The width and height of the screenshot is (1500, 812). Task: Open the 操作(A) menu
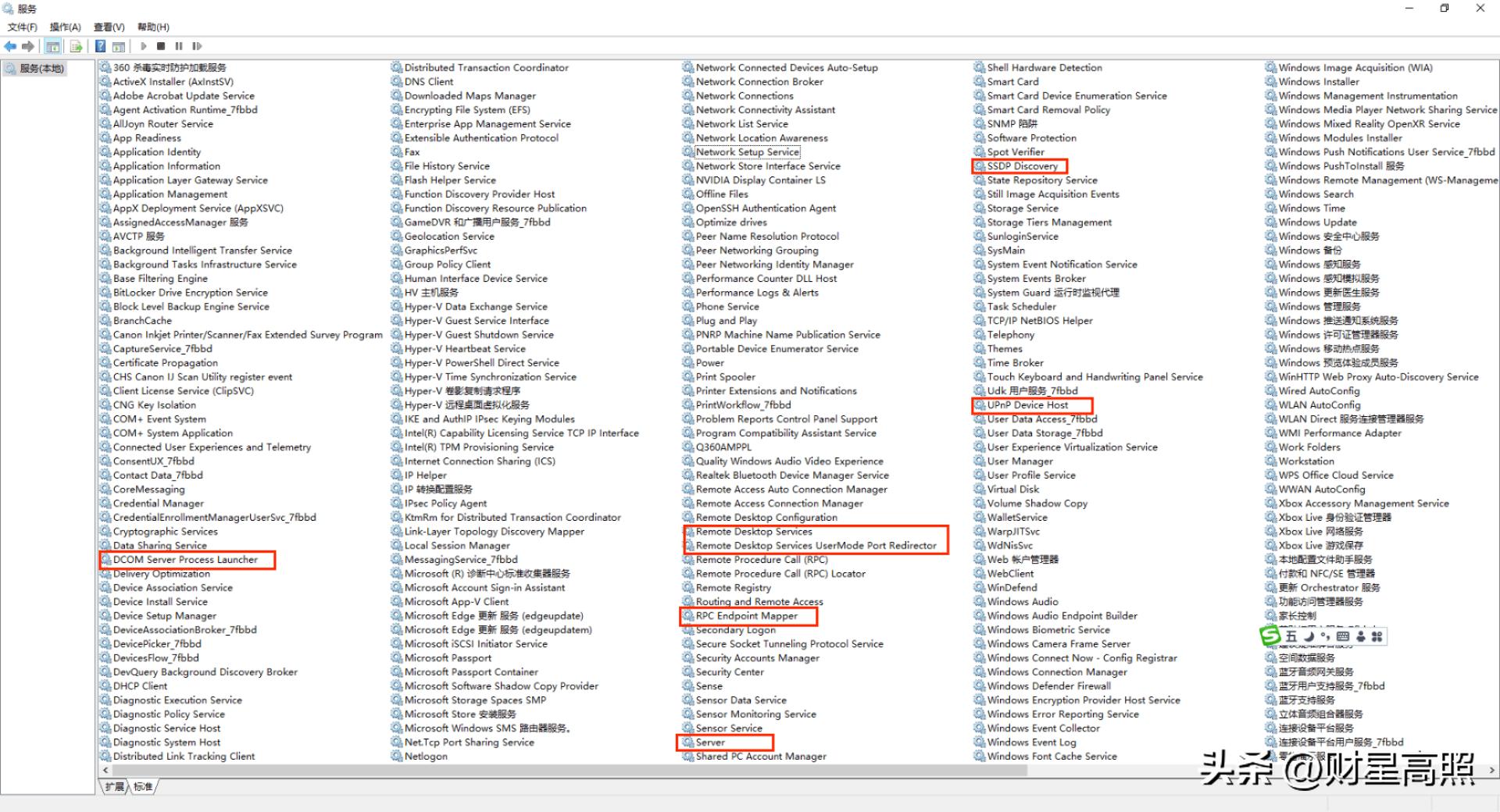tap(66, 27)
